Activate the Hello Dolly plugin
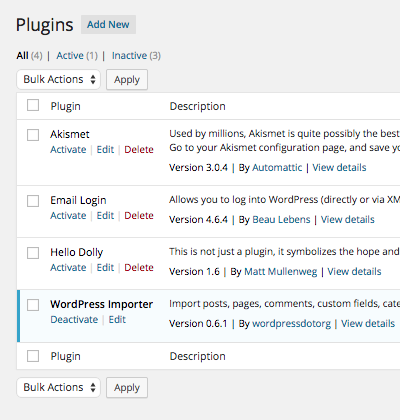The height and width of the screenshot is (420, 400). (68, 268)
